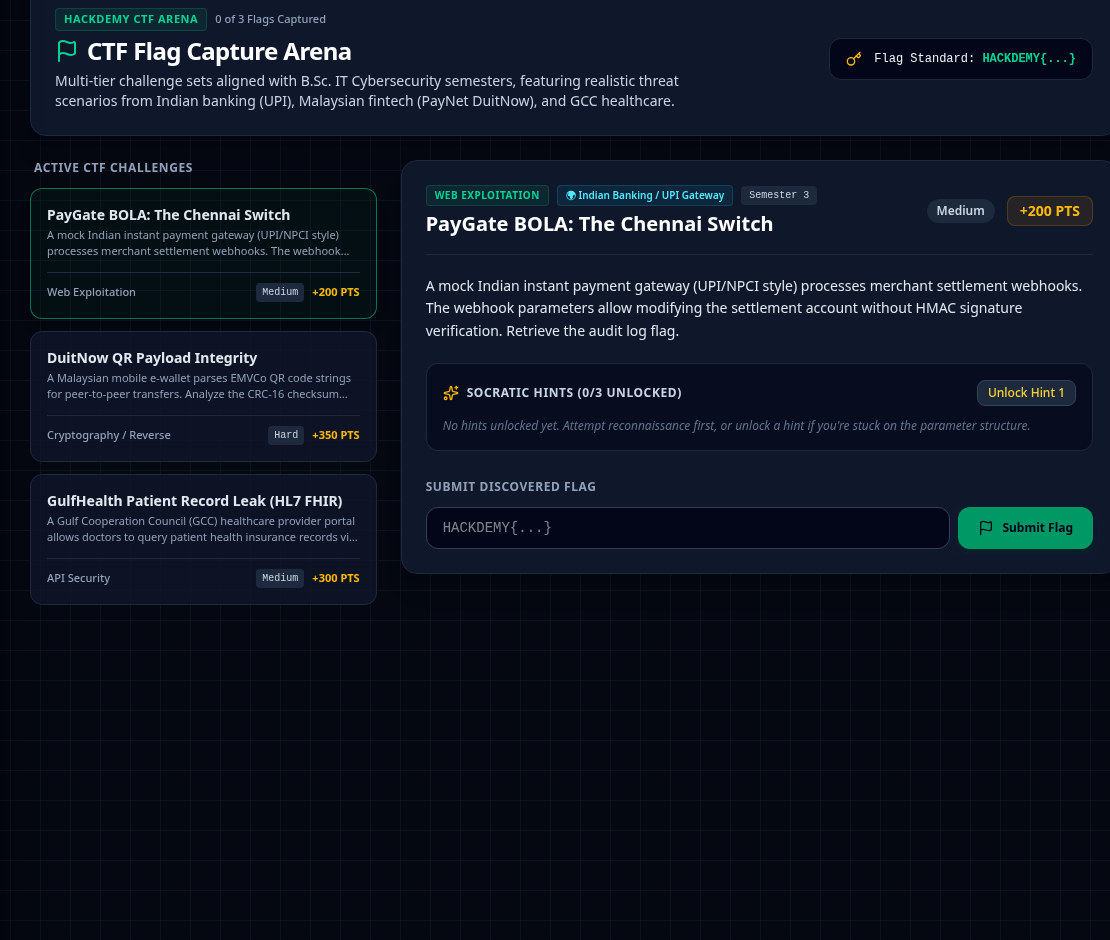Click the Submit Flag button

coord(1025,528)
